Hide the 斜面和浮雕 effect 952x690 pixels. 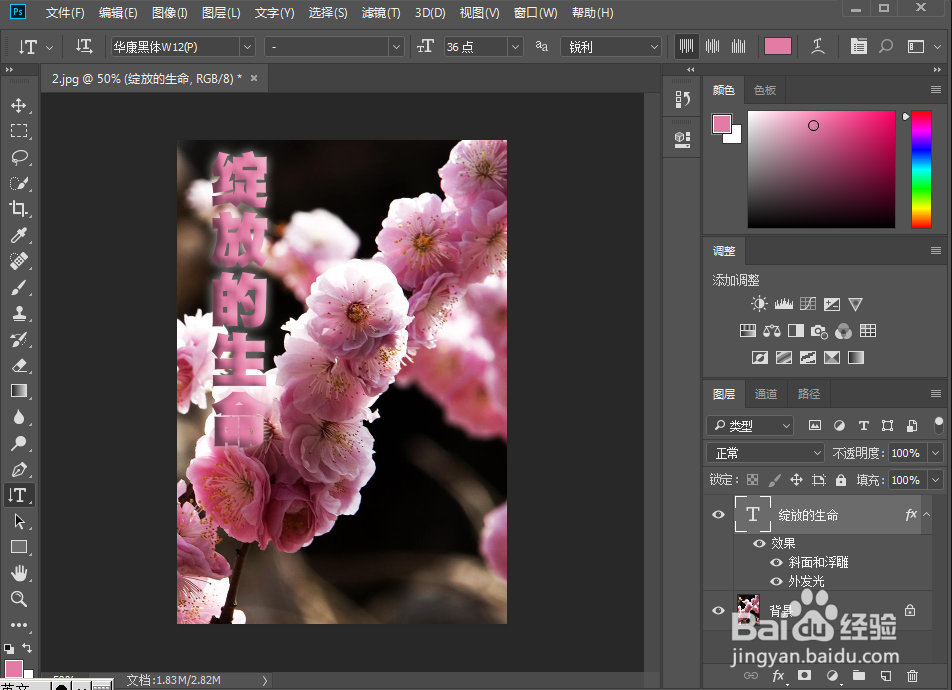pos(776,562)
